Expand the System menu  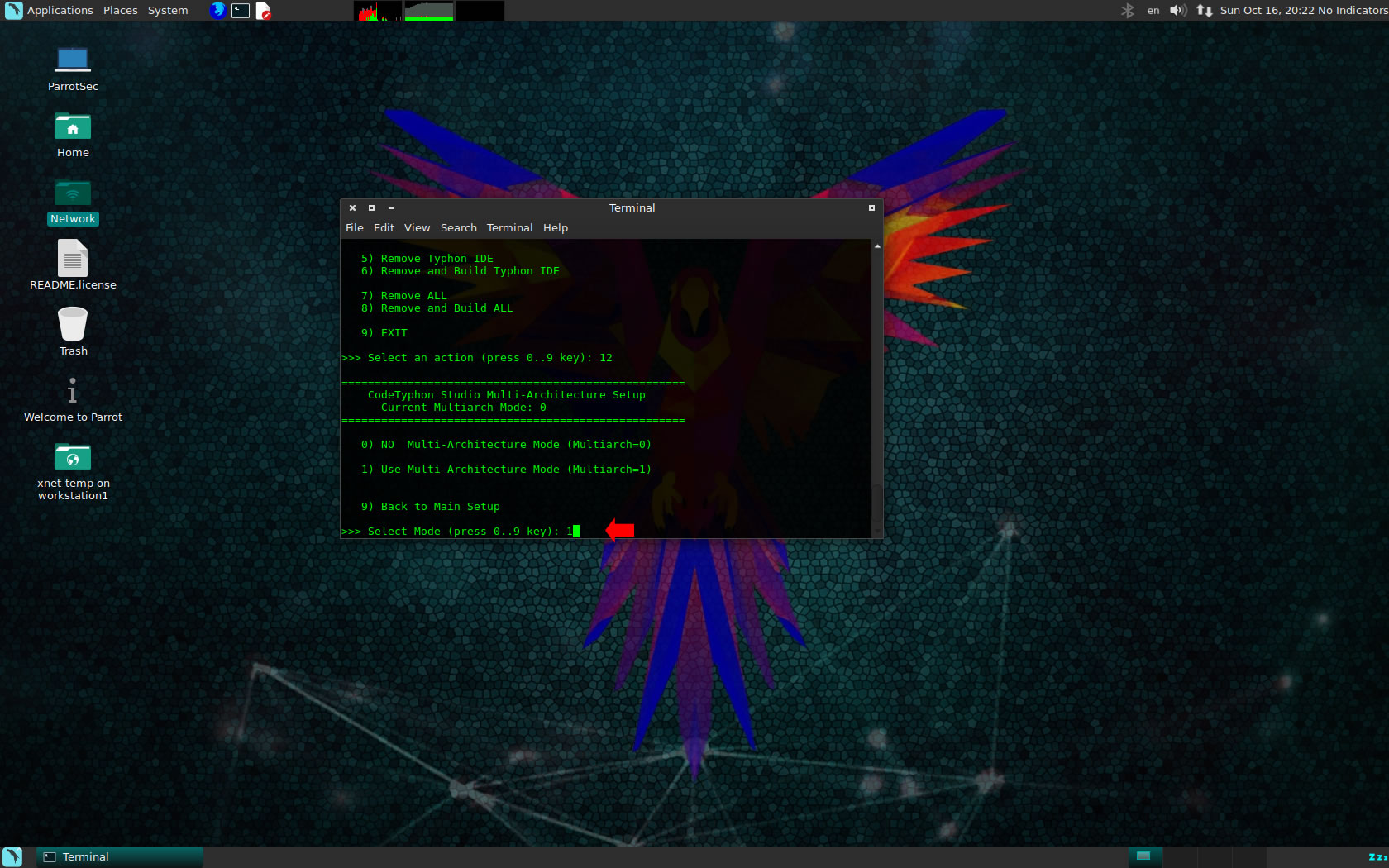pos(168,11)
